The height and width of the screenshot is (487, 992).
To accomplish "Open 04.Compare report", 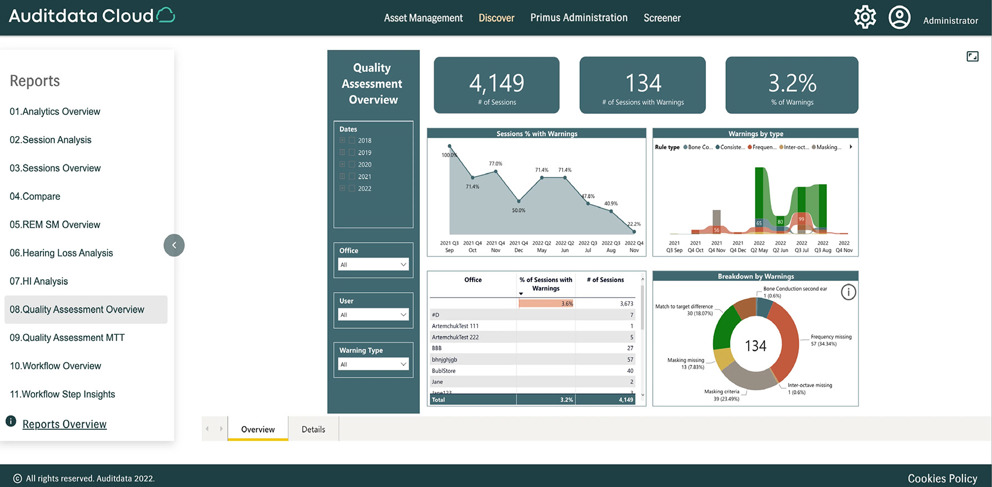I will tap(35, 197).
